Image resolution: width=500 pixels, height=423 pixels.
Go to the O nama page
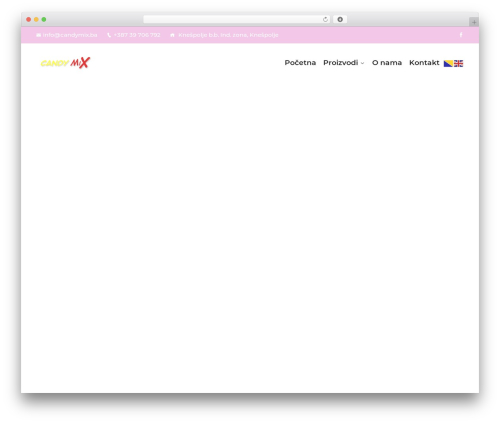(387, 63)
